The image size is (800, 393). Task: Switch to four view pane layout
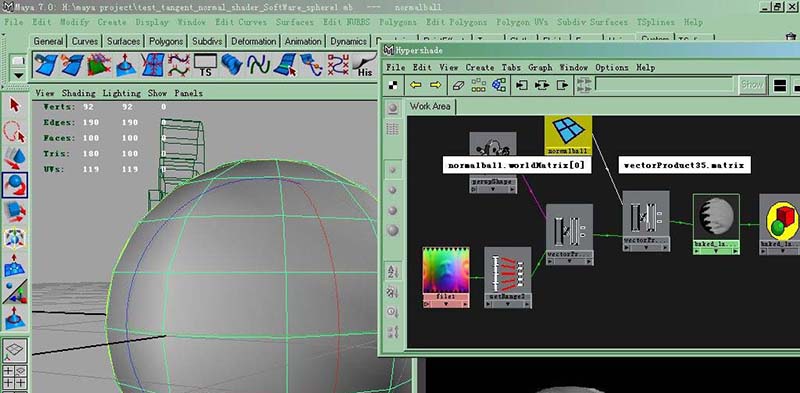(15, 377)
